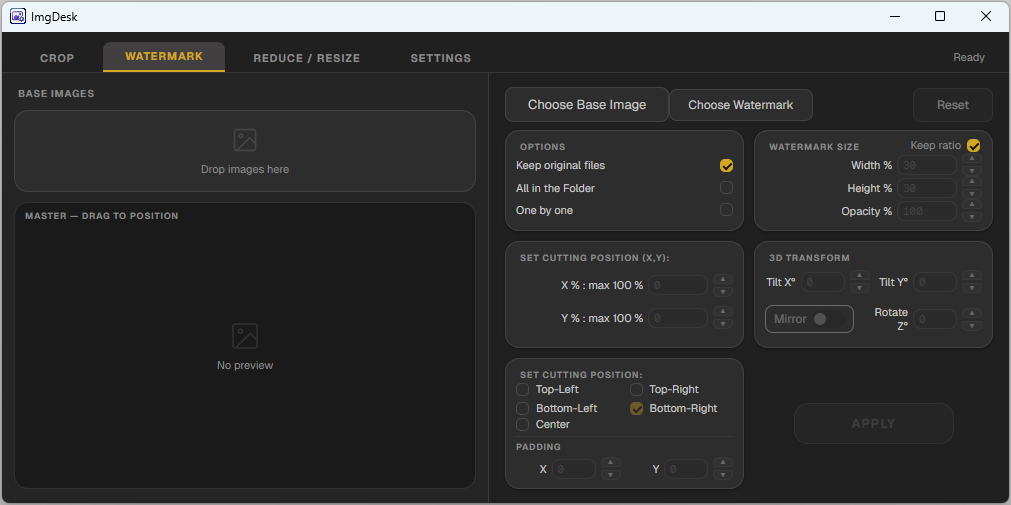
Task: Click the WATERMARK SIZE heading
Action: 814,147
